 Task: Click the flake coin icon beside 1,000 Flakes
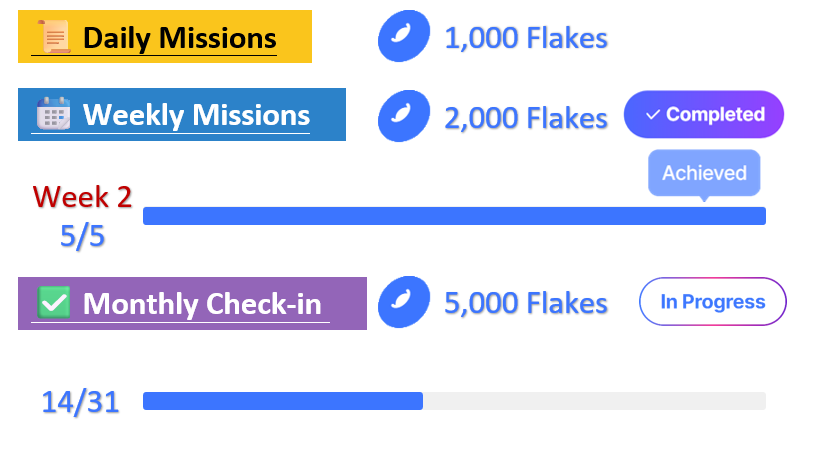click(403, 38)
